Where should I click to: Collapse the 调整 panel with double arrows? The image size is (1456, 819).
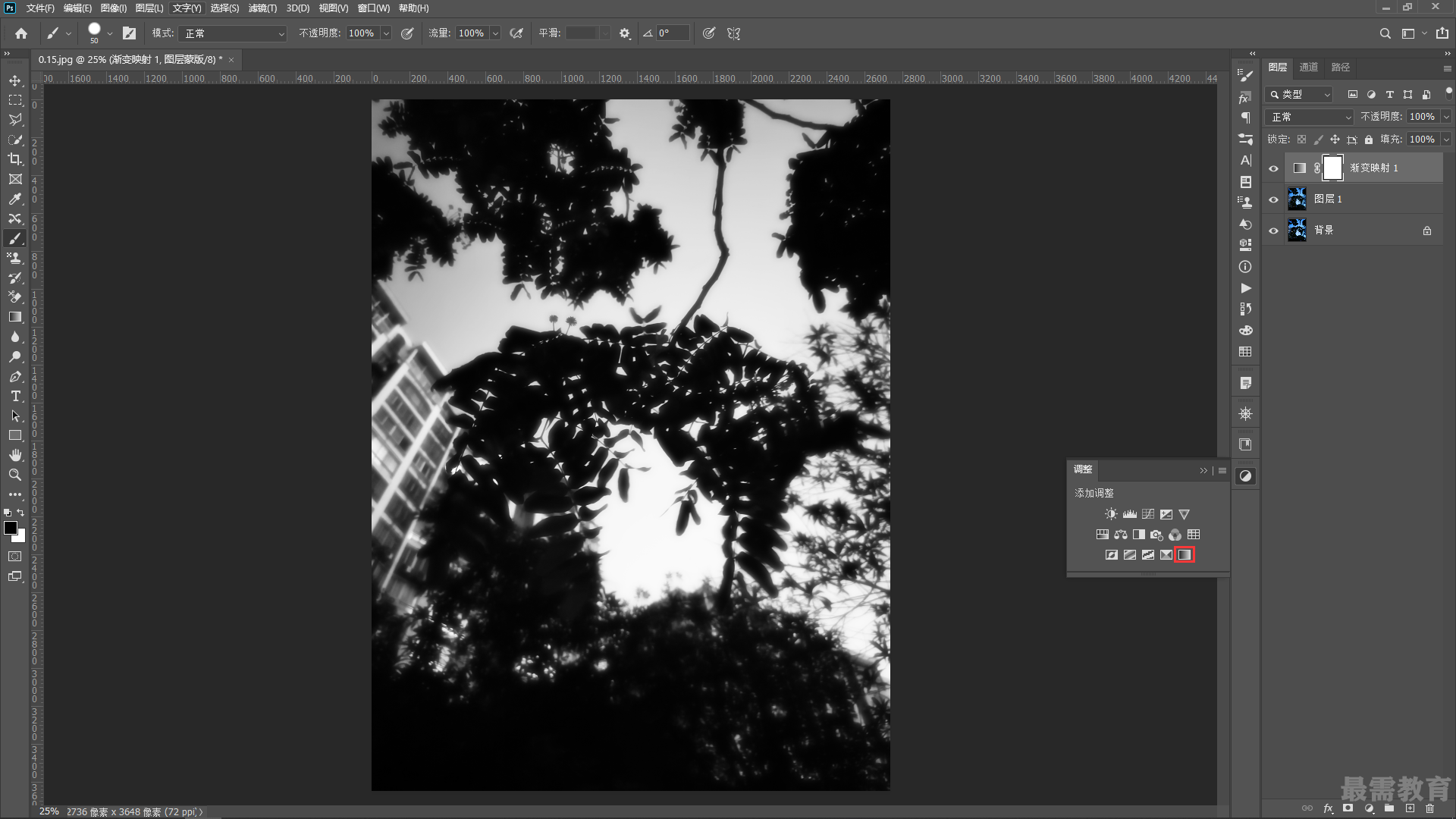(x=1203, y=471)
